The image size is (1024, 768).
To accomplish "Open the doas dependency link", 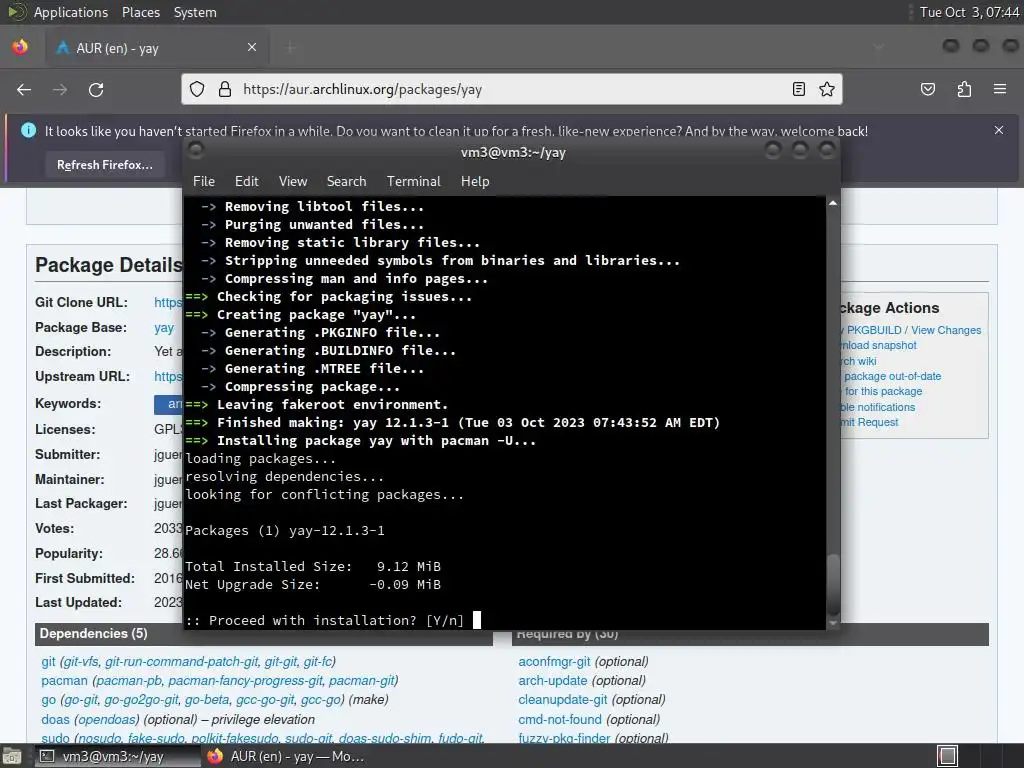I will 55,719.
